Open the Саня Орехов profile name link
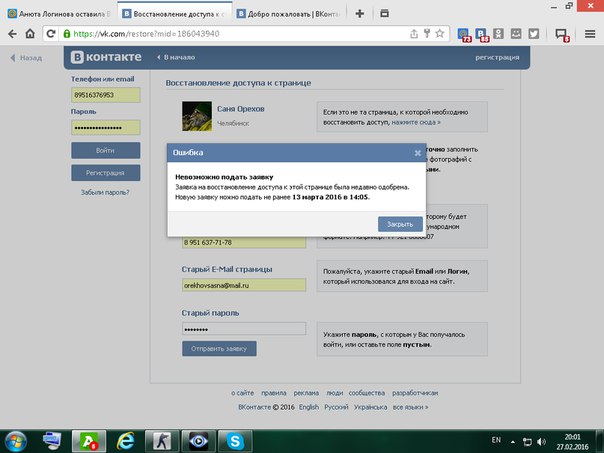 tap(241, 109)
